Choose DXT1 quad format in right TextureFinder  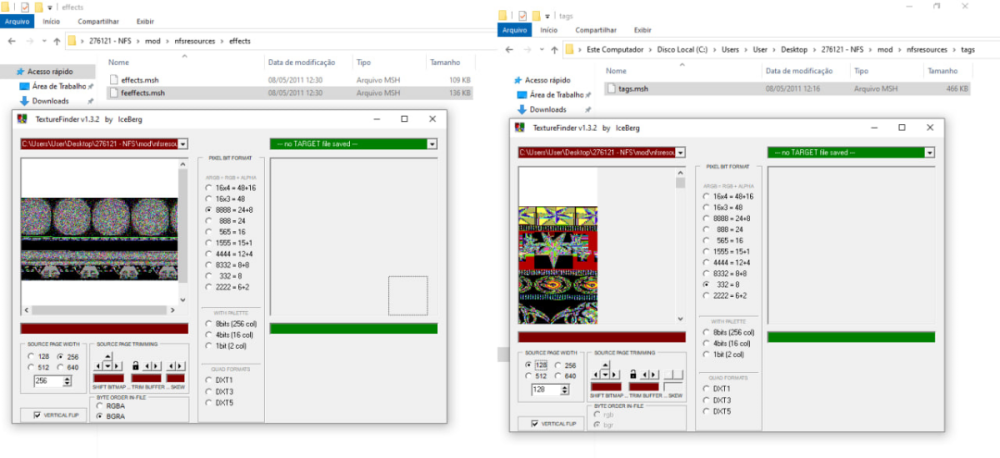[x=708, y=388]
